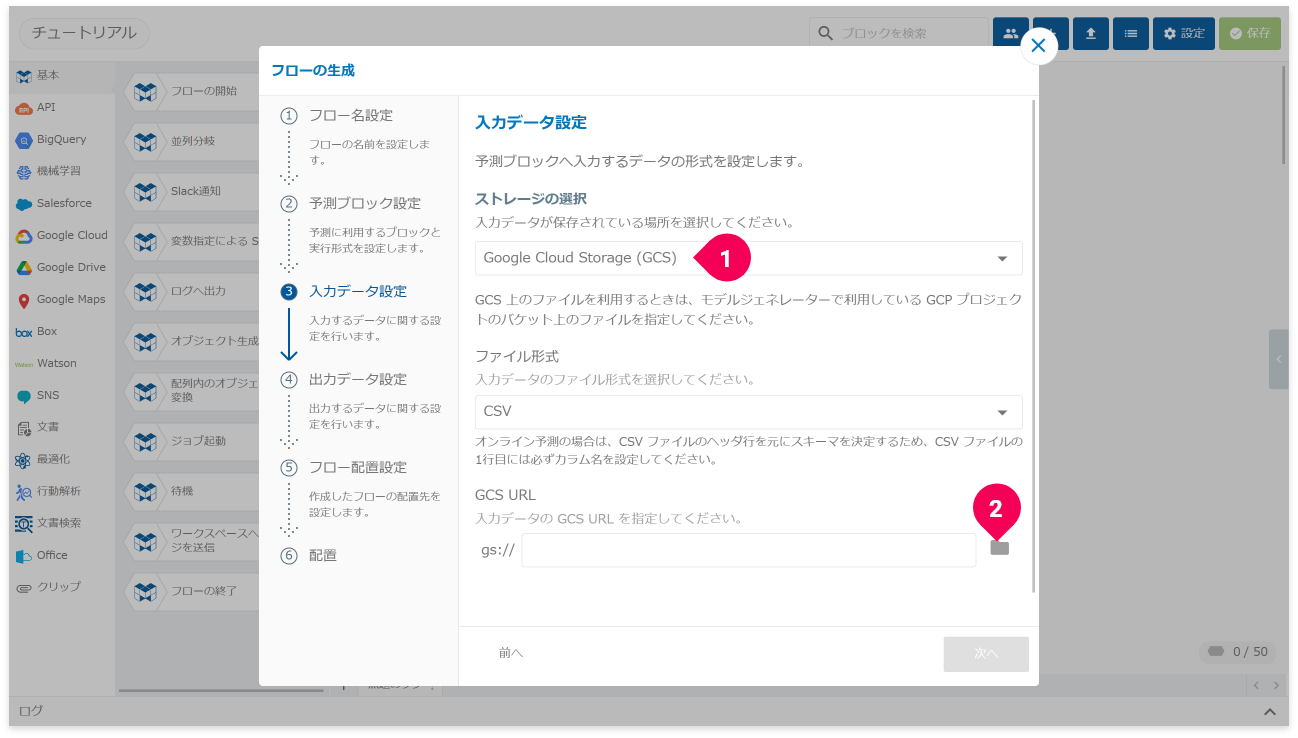Pick the ログへ出力 block
Viewport: 1298px width, 738px height.
pos(192,291)
